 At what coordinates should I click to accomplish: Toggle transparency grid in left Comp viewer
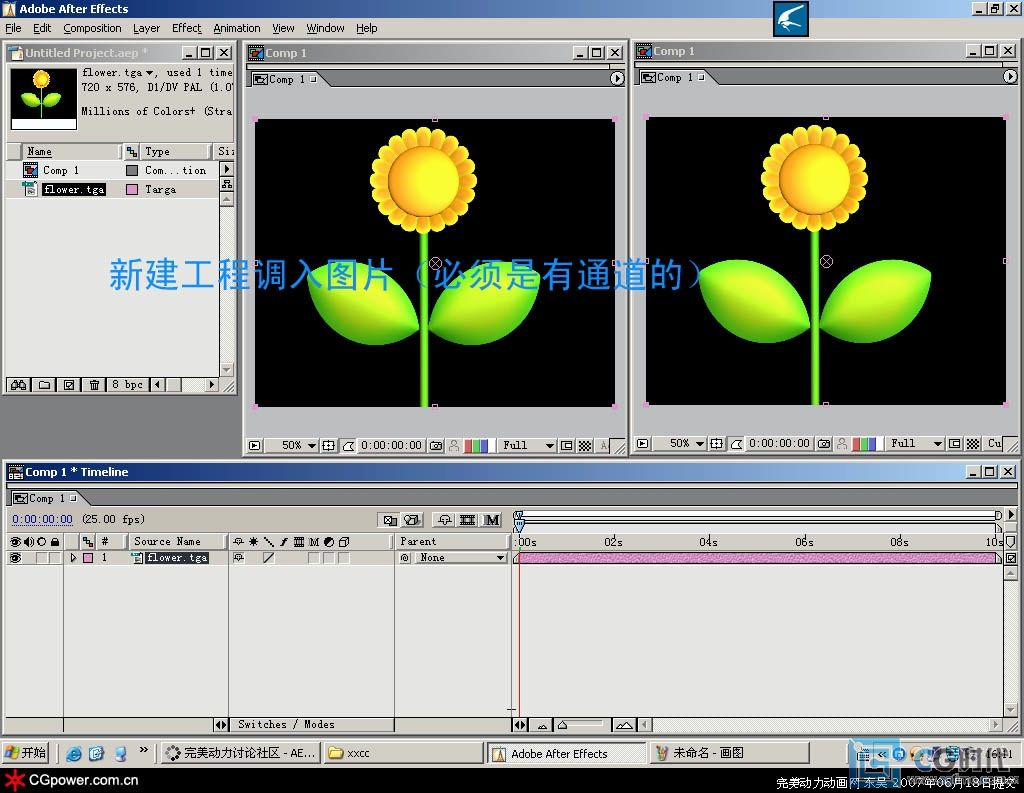(x=585, y=446)
